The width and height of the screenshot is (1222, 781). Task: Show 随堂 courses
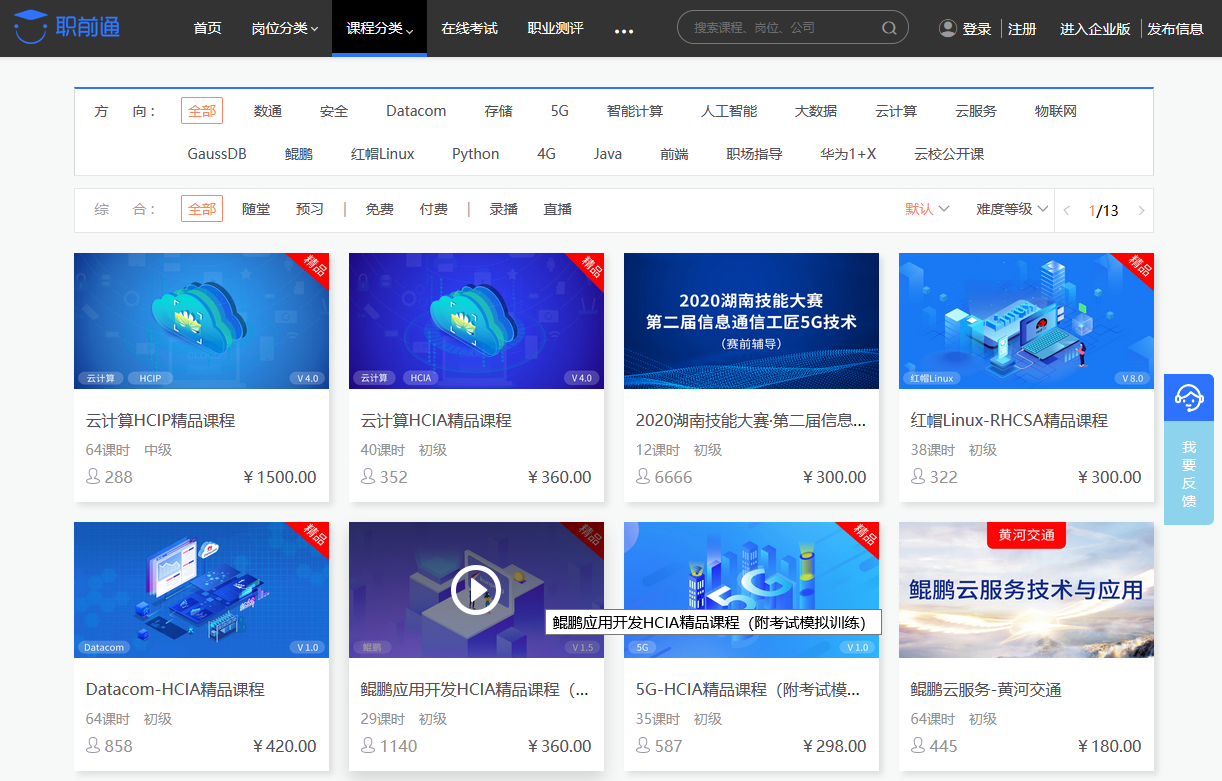pos(256,209)
